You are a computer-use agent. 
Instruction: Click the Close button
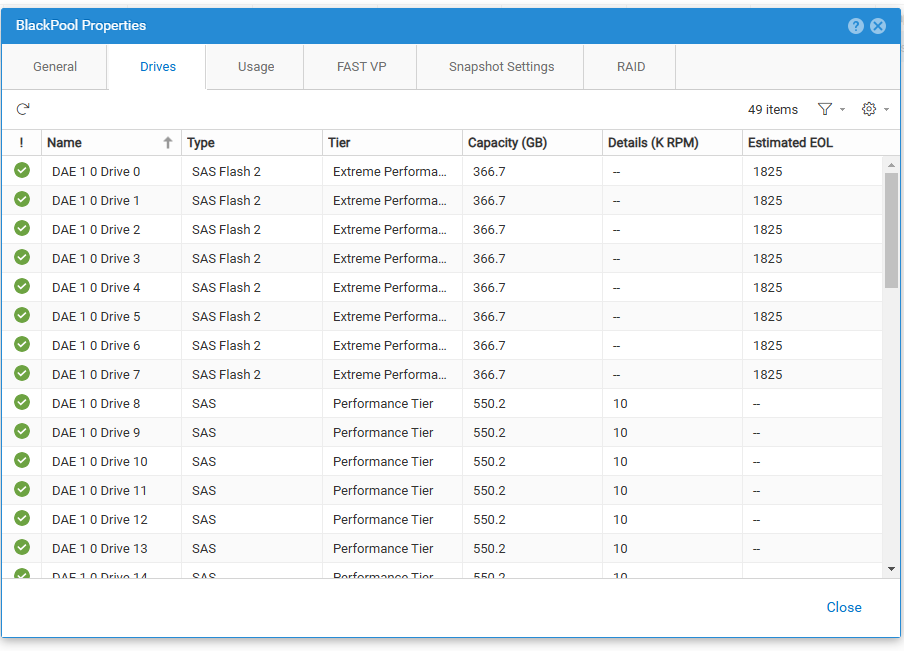(843, 607)
